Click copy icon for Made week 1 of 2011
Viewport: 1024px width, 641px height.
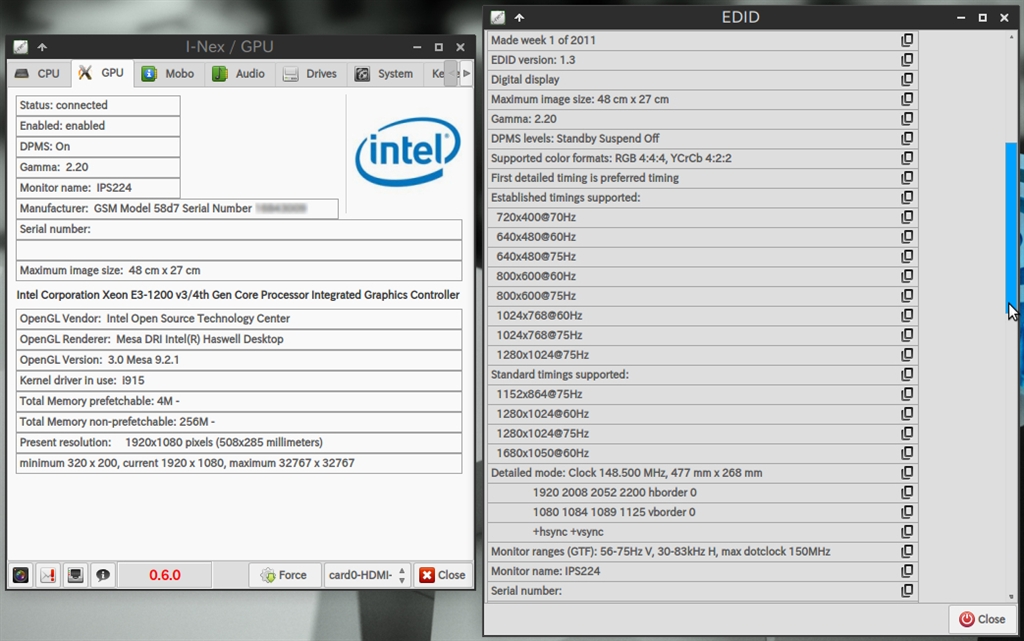pos(907,41)
